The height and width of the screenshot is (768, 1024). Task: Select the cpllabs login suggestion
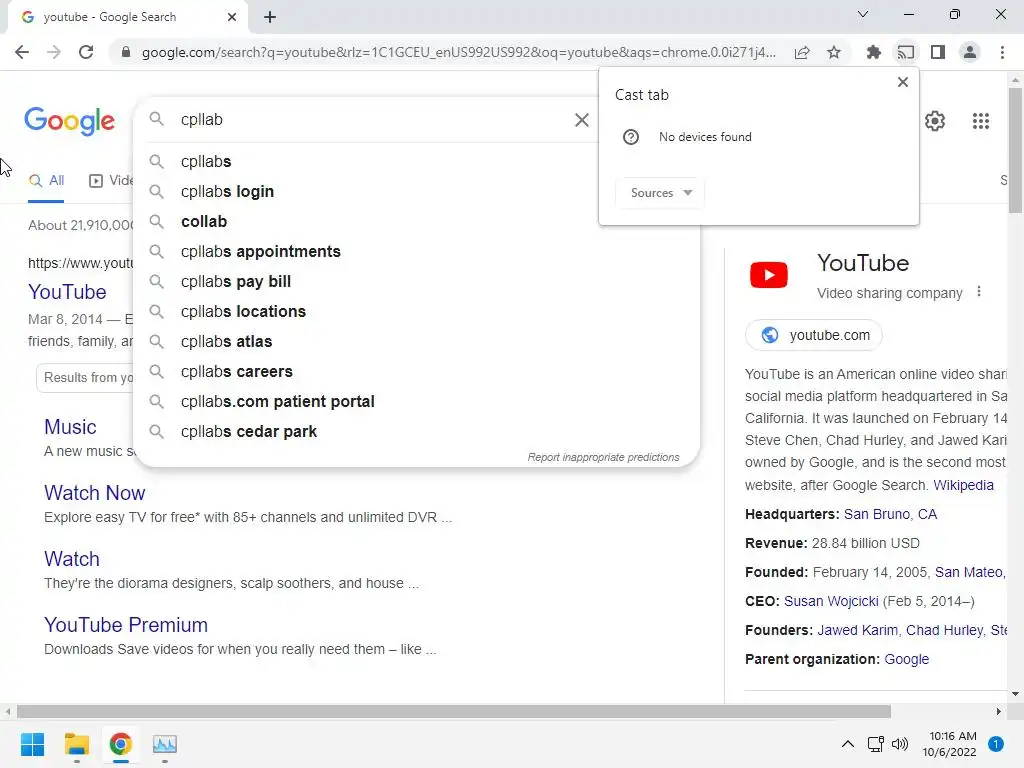click(x=417, y=191)
